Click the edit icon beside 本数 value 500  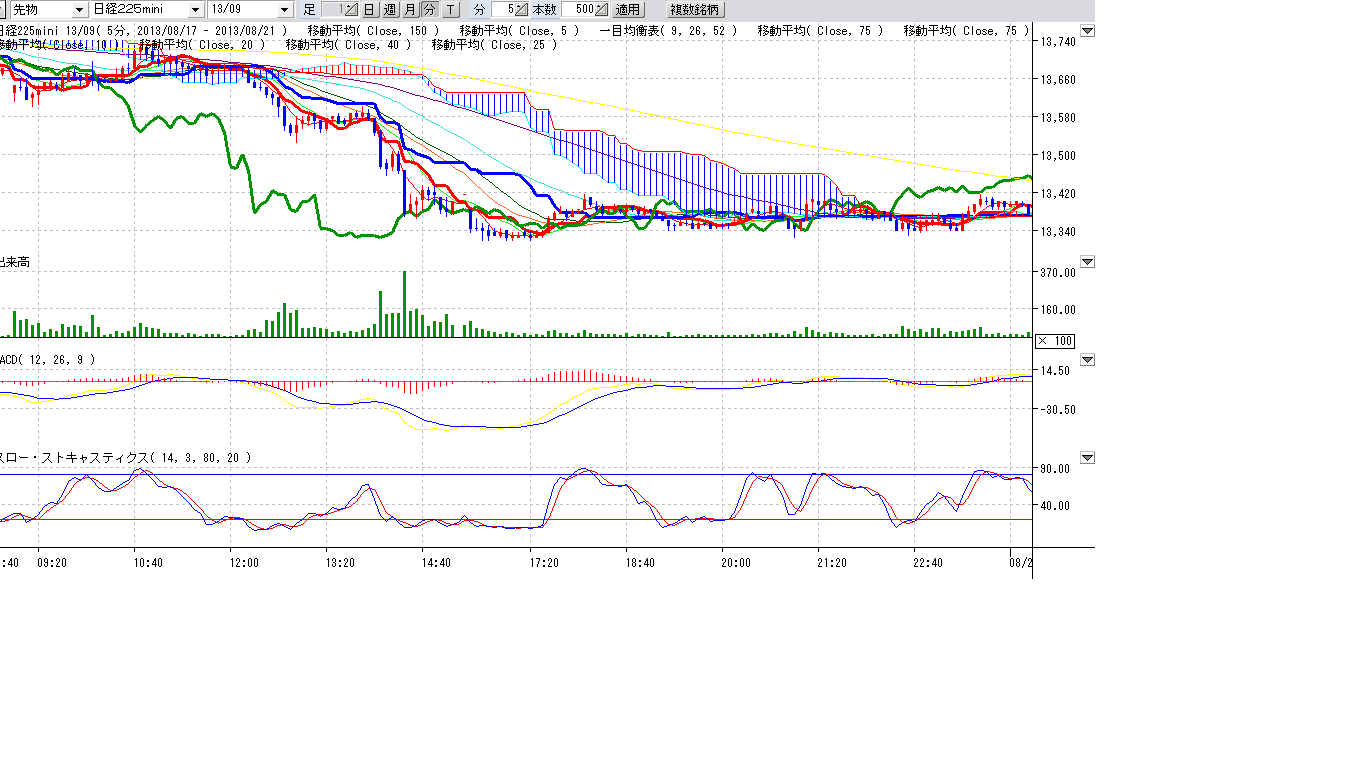pyautogui.click(x=600, y=10)
